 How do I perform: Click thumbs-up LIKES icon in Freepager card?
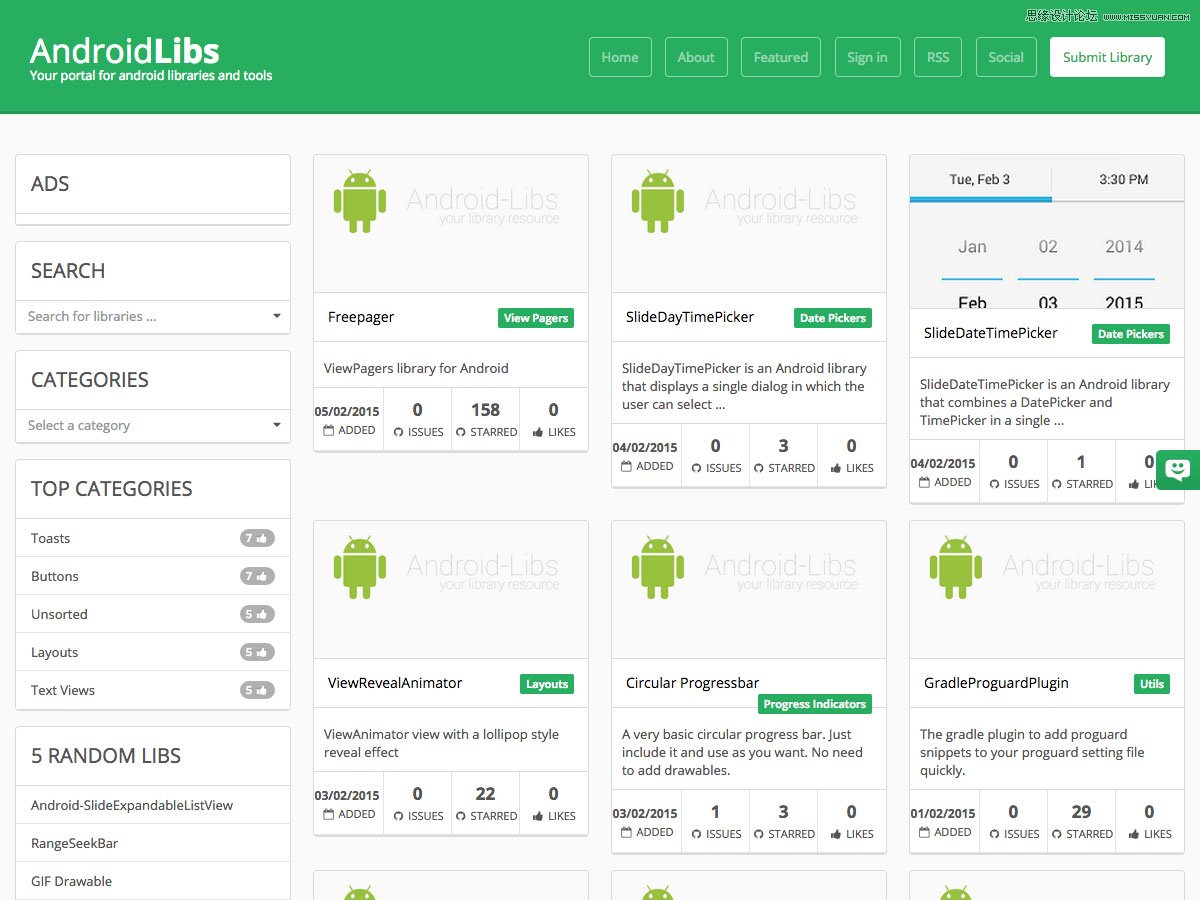click(x=538, y=433)
